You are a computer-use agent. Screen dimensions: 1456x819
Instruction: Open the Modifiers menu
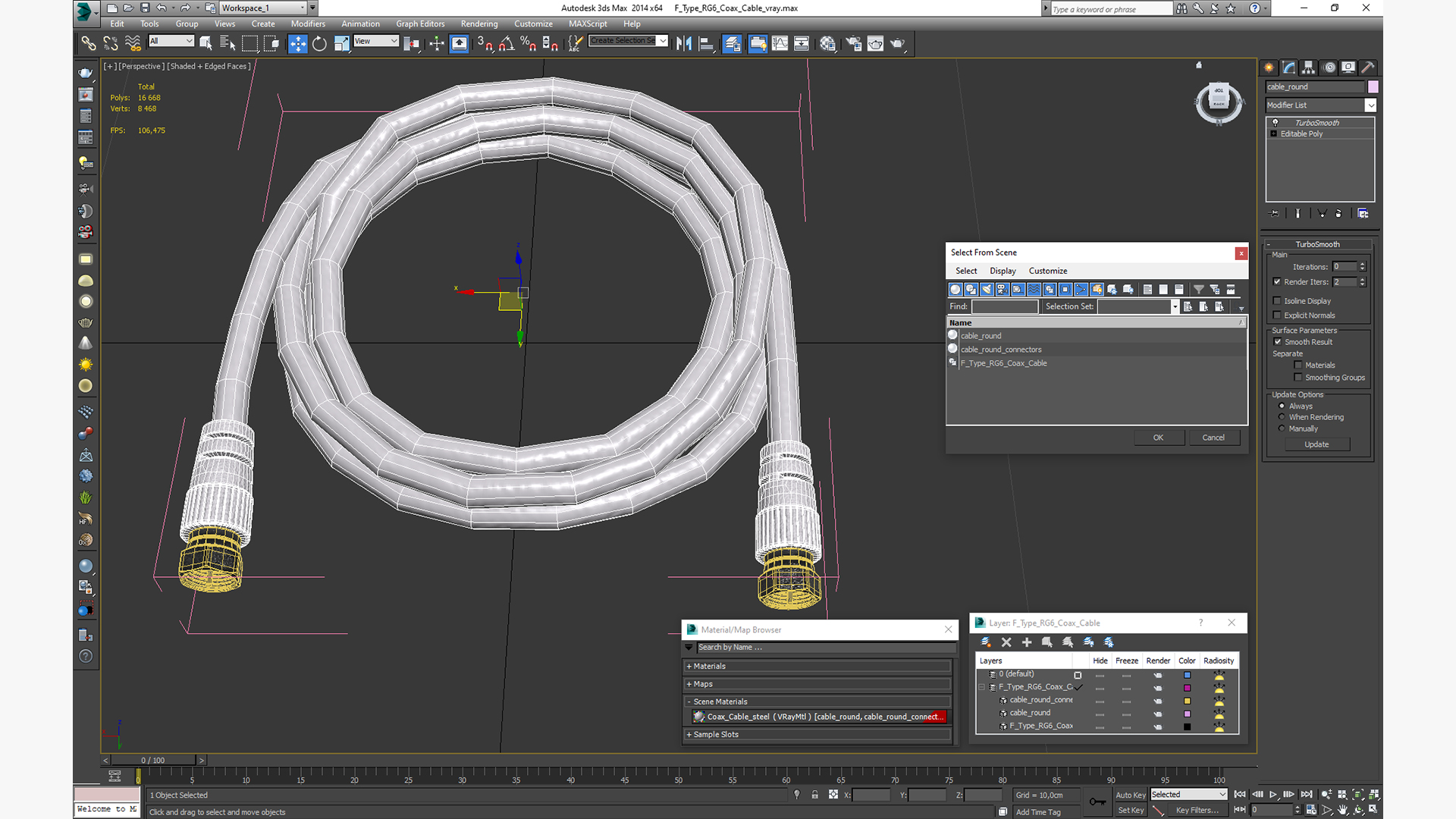coord(308,24)
